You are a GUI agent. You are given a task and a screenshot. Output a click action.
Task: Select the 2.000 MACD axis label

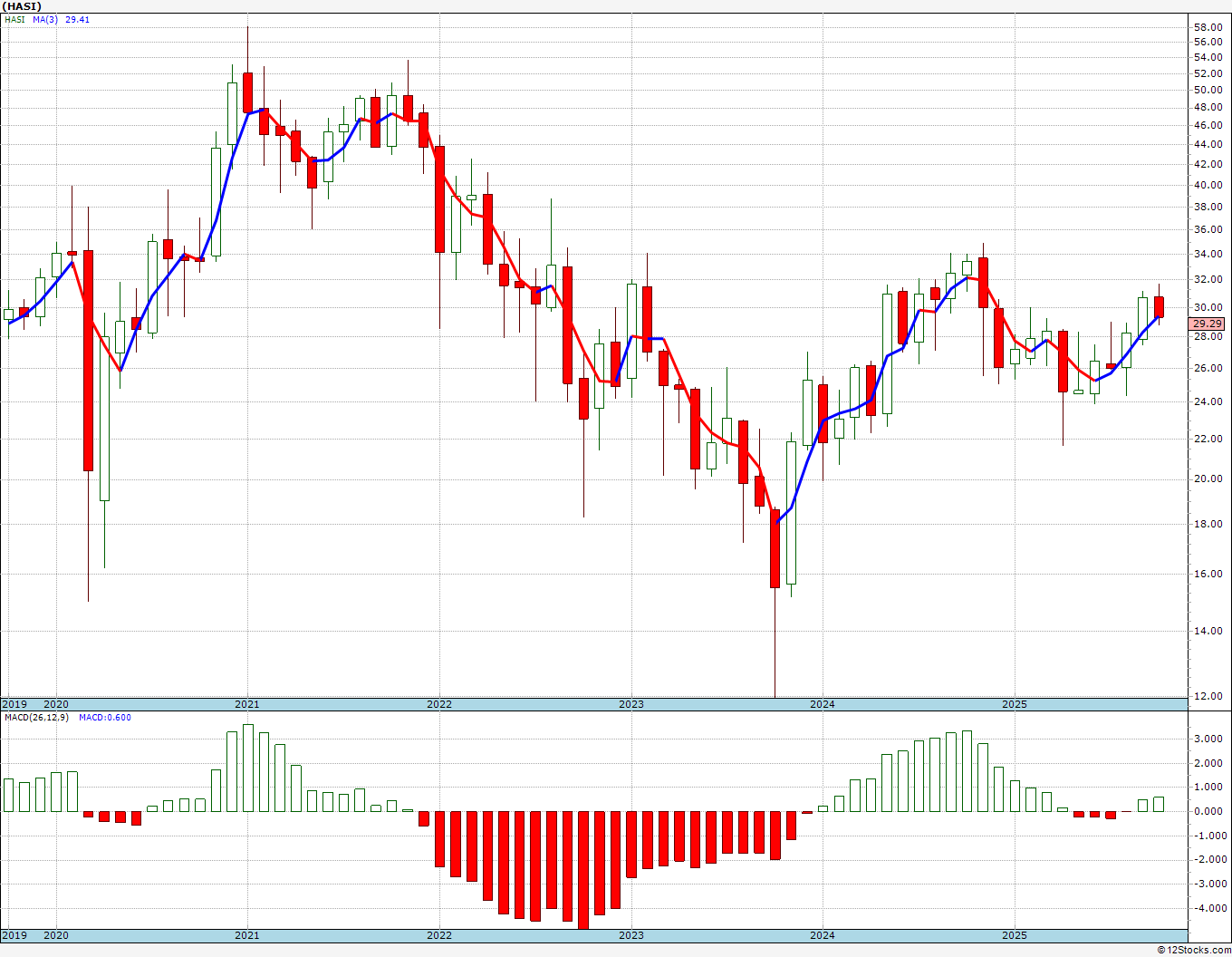pos(1210,764)
